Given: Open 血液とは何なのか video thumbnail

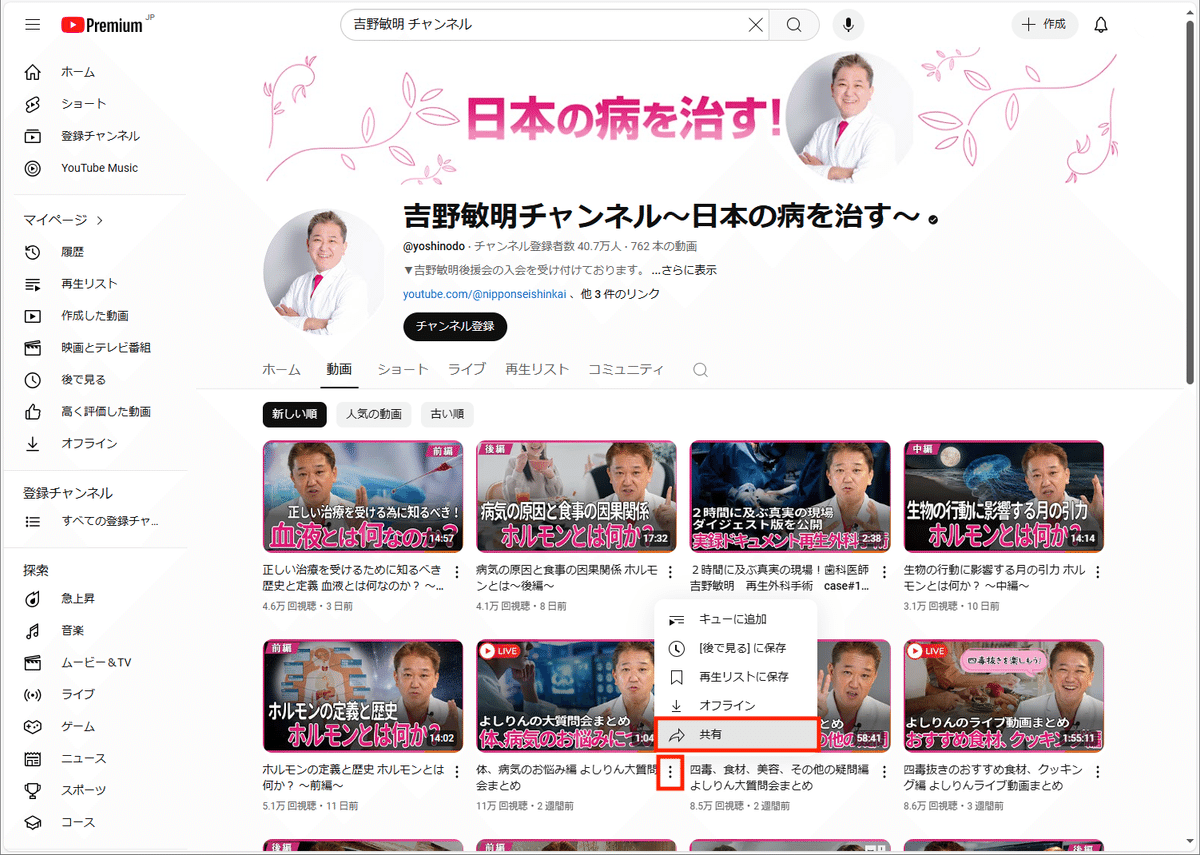Looking at the screenshot, I should [x=363, y=497].
